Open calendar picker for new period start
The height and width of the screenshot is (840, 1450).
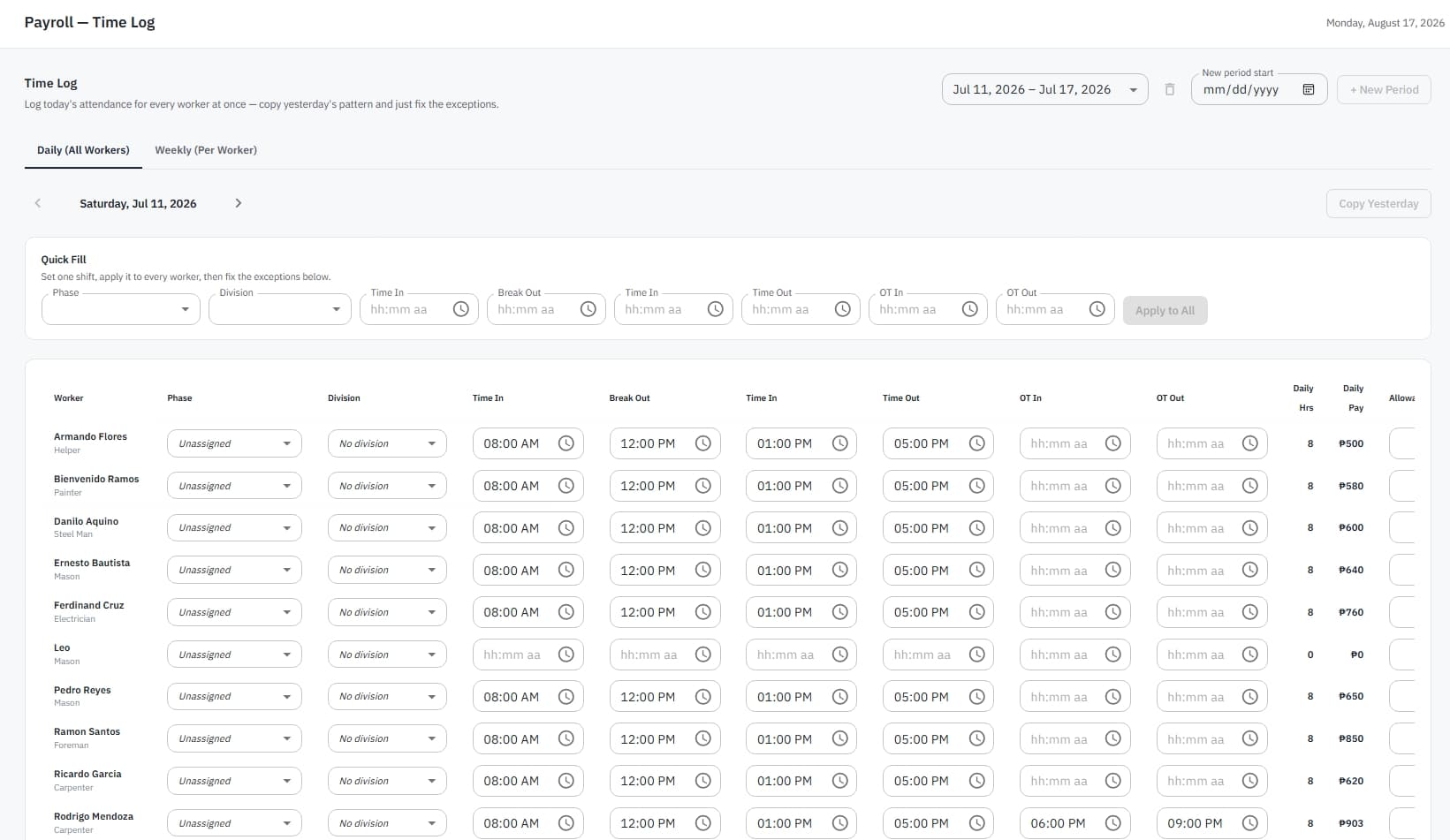pyautogui.click(x=1309, y=89)
